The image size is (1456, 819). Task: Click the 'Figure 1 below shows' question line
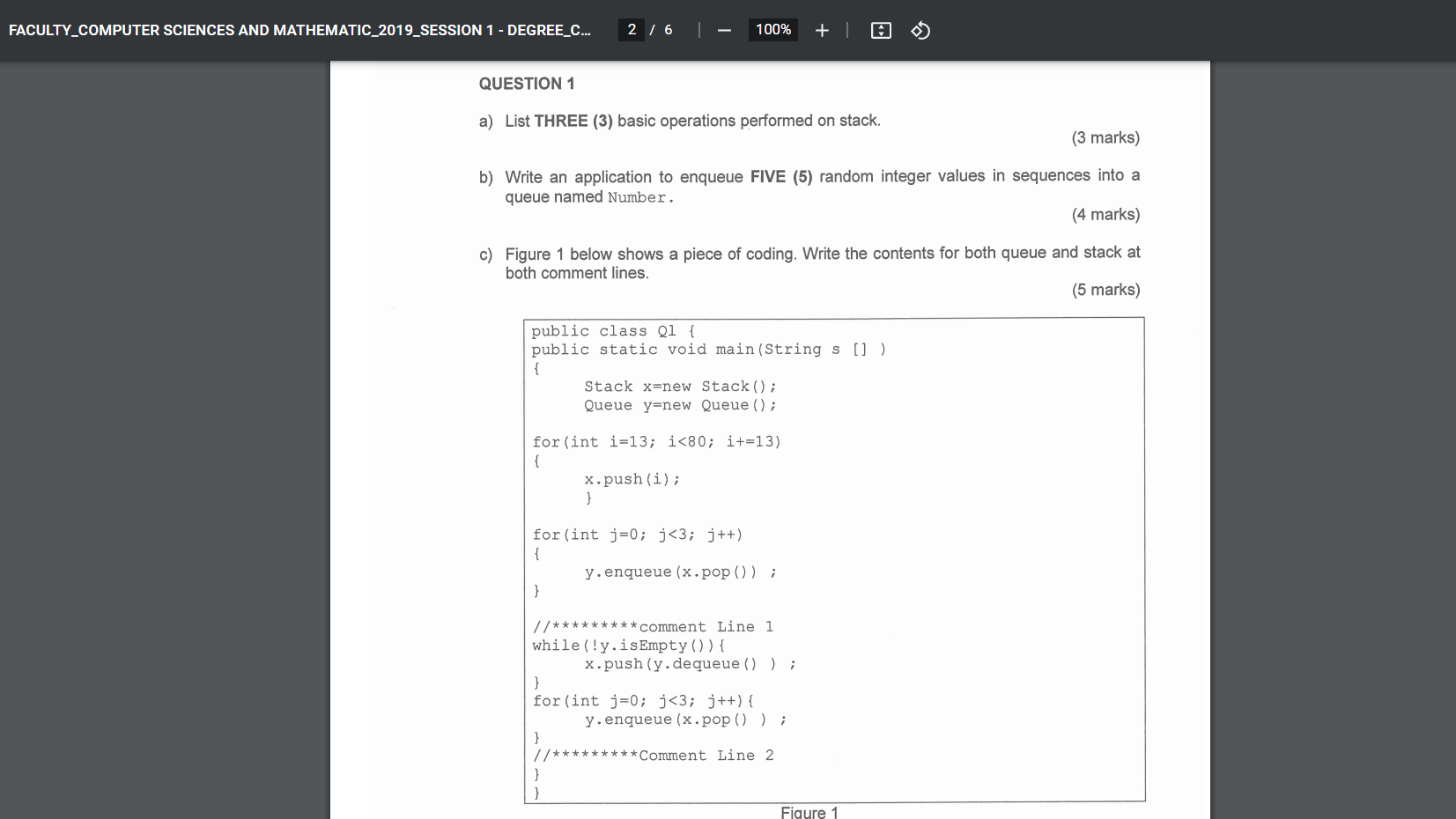point(823,254)
